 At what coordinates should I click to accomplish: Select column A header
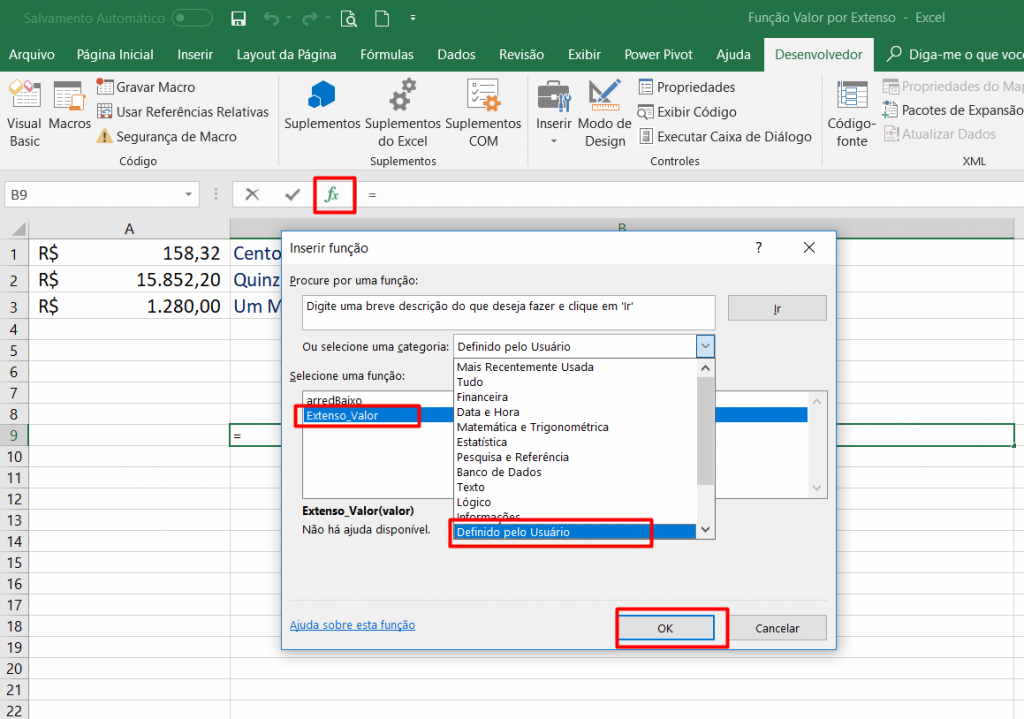pyautogui.click(x=129, y=229)
